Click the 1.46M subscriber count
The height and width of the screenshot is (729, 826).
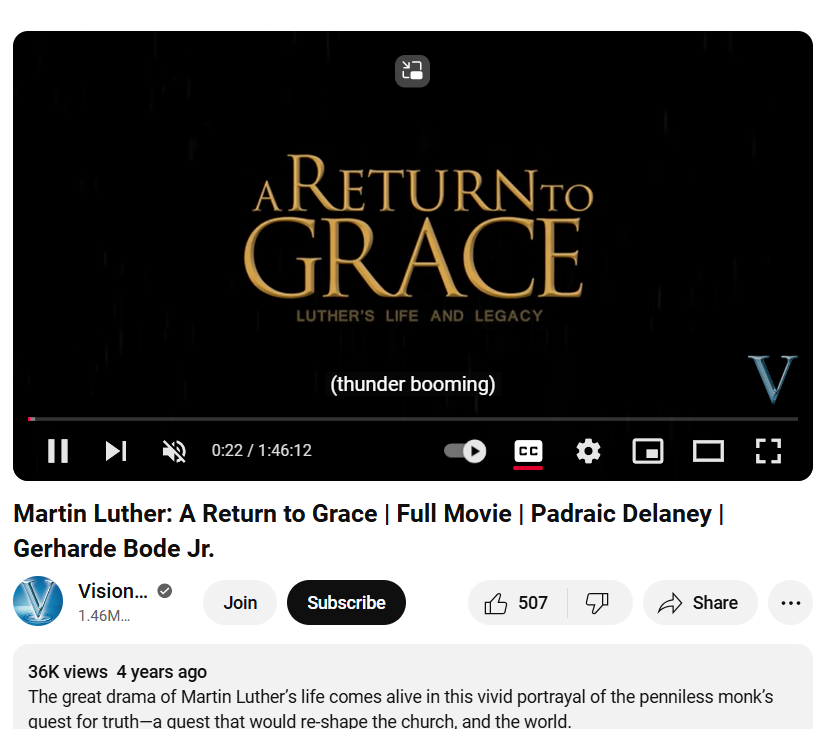point(104,615)
